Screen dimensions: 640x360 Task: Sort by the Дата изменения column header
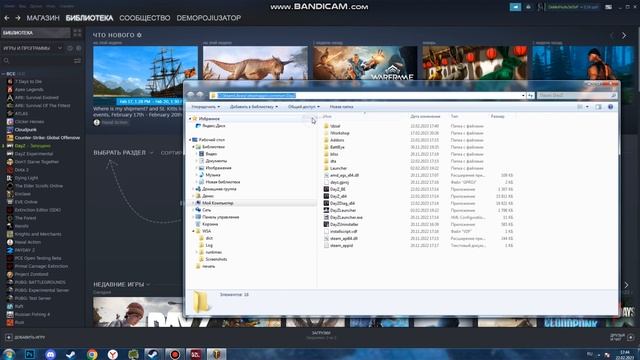(x=425, y=116)
